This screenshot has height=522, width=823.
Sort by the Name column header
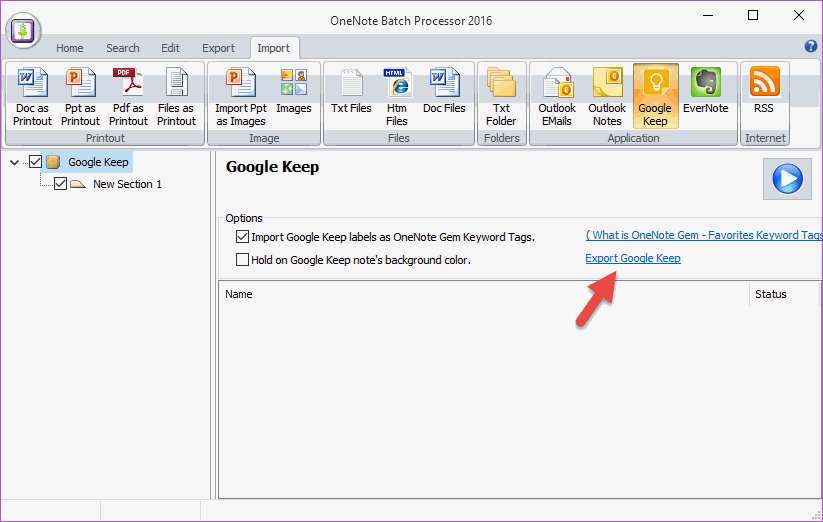[484, 294]
